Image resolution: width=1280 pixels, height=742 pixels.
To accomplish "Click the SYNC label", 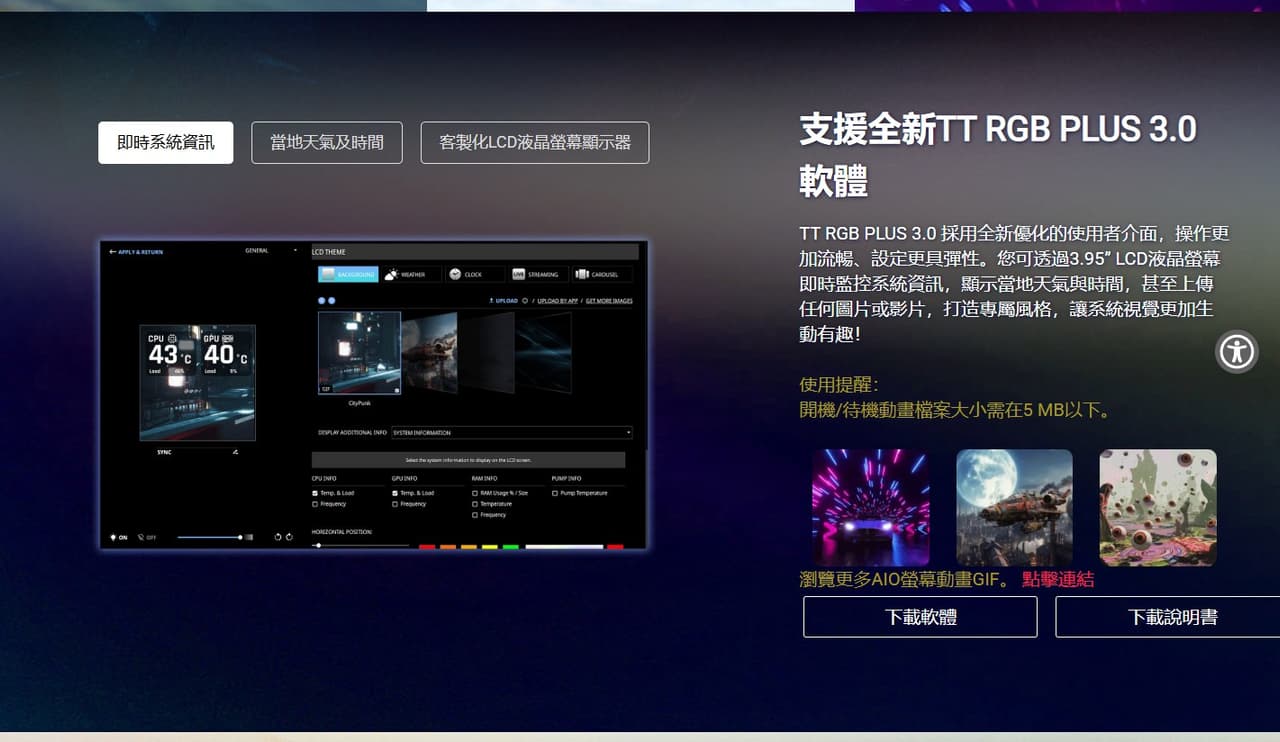I will coord(164,452).
